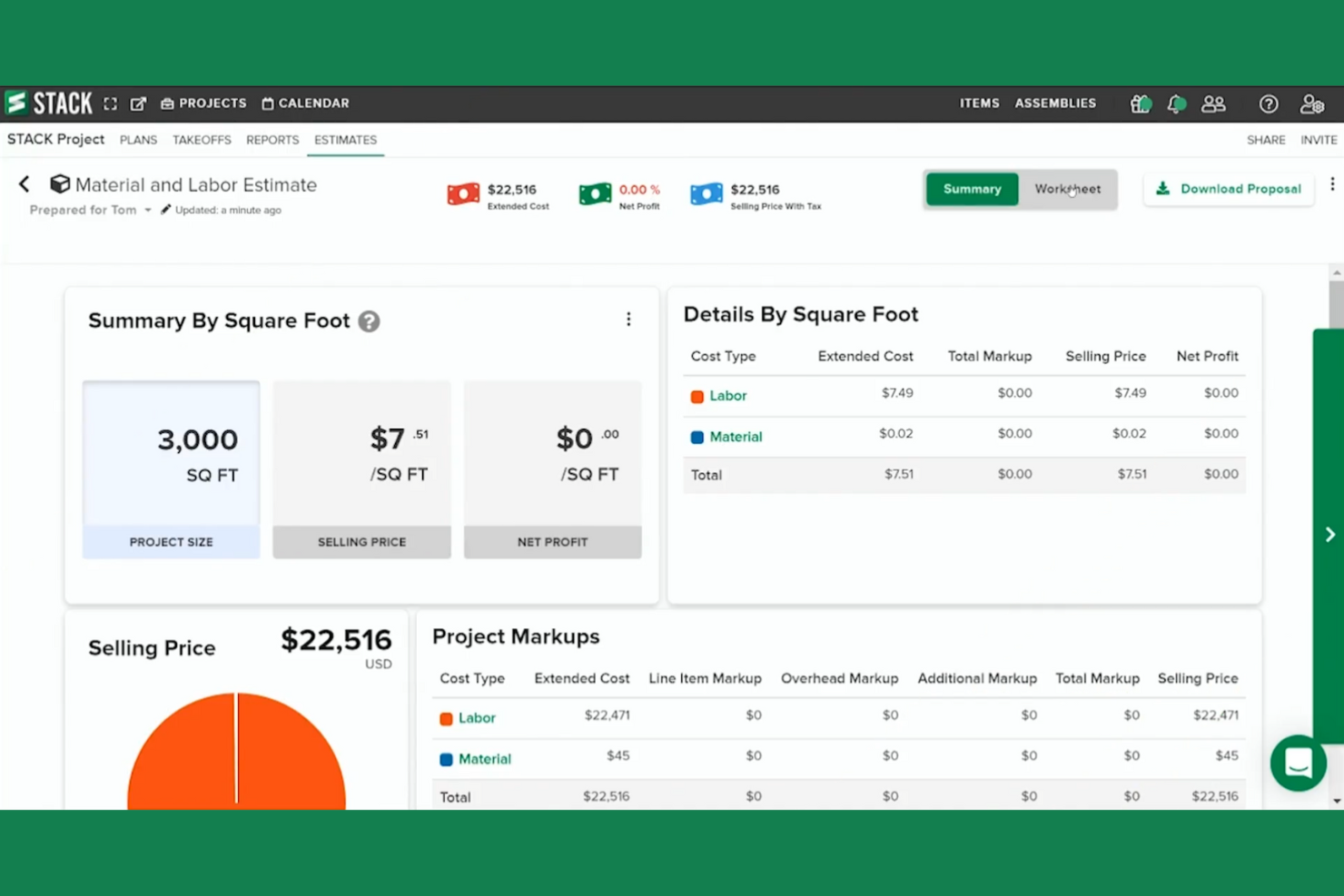Viewport: 1344px width, 896px height.
Task: Open the help question mark icon
Action: tap(1268, 103)
